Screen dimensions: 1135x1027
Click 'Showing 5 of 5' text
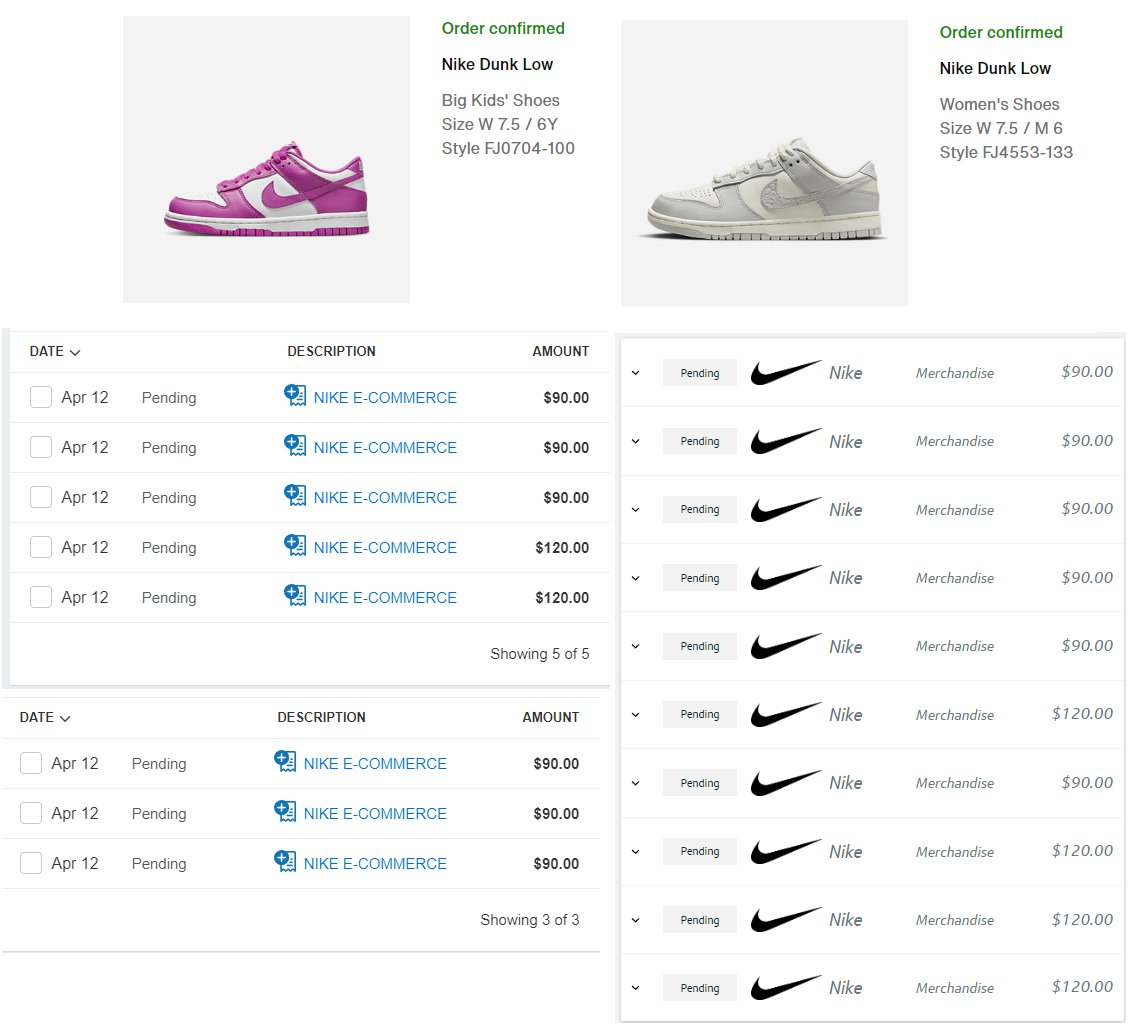[x=540, y=654]
